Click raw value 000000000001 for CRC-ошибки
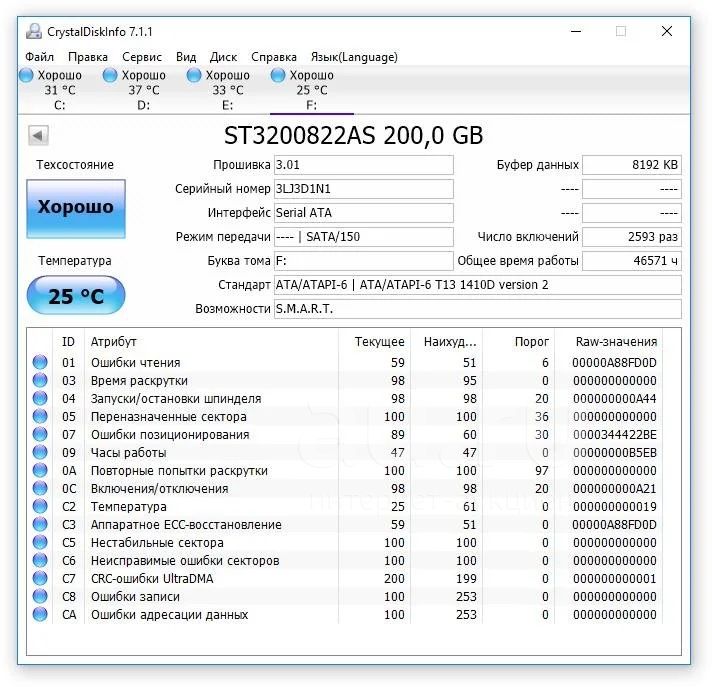 click(x=614, y=578)
